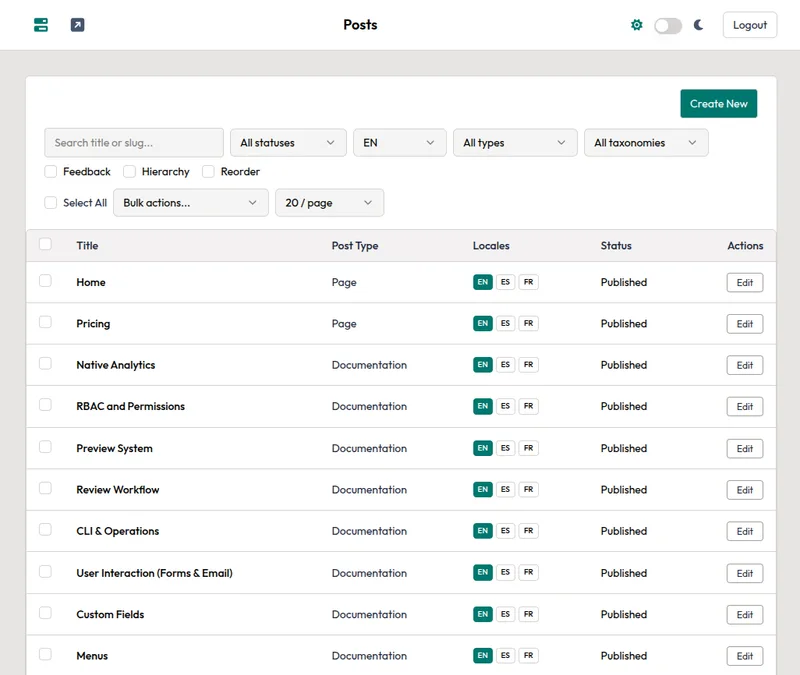This screenshot has width=800, height=675.
Task: Toggle the theme switch in the header
Action: coord(667,24)
